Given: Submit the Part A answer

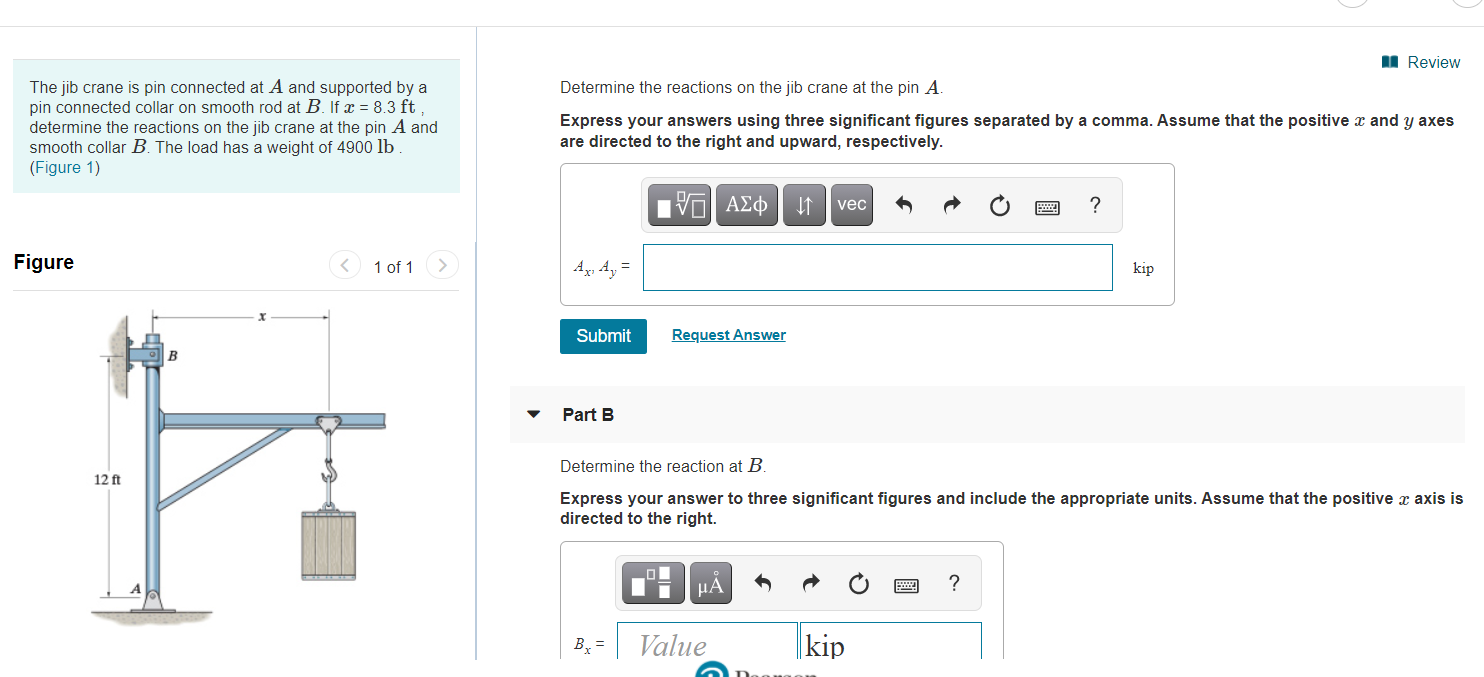Looking at the screenshot, I should click(604, 336).
